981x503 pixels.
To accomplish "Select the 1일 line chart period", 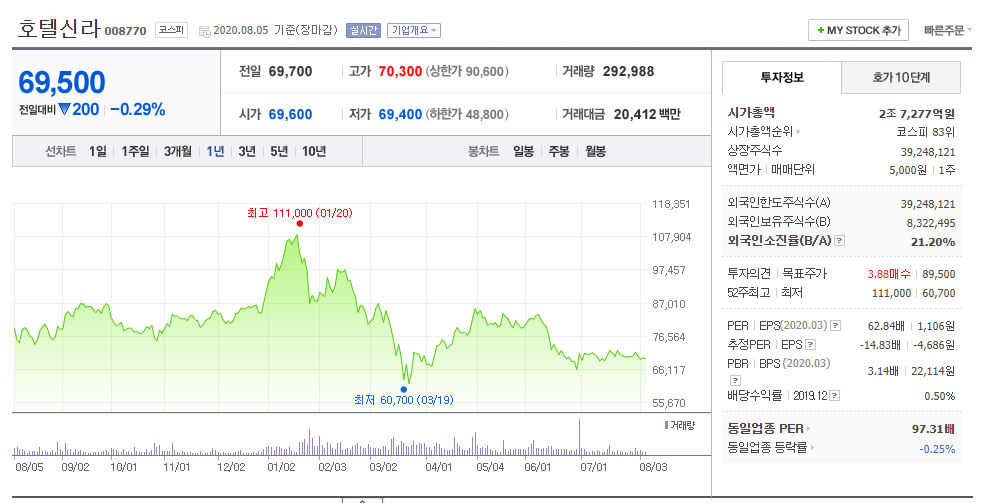I will 98,151.
